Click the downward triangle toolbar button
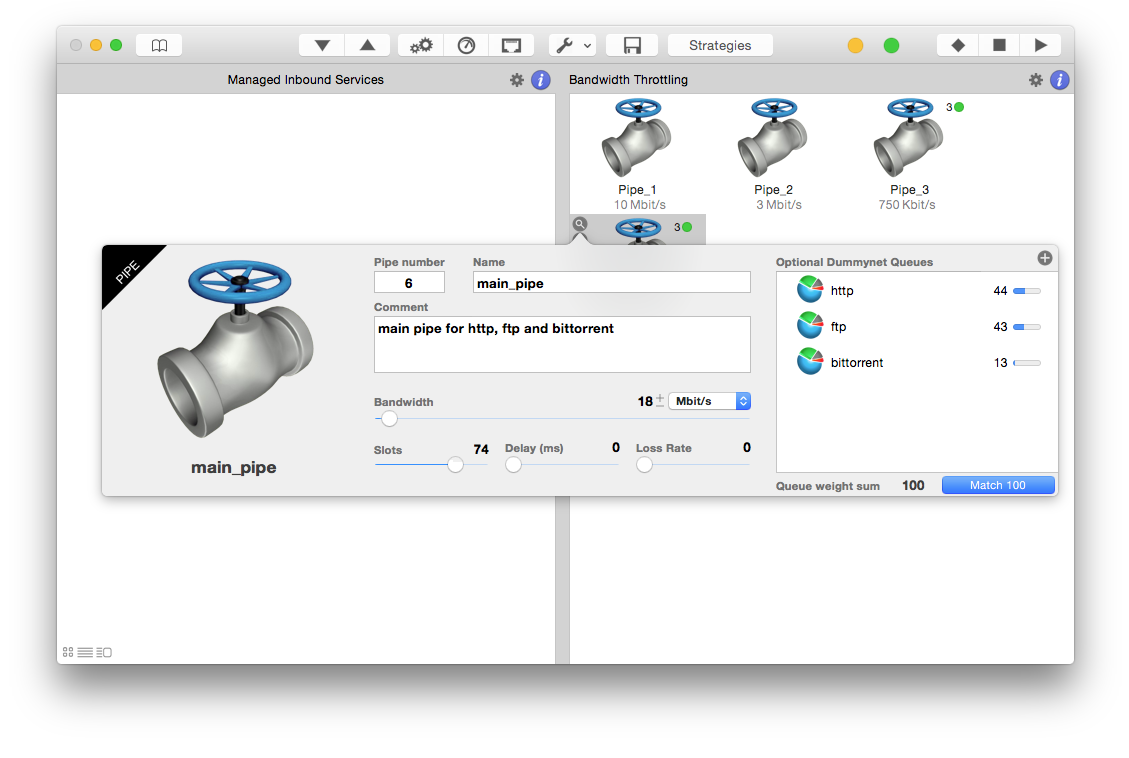Screen dimensions: 1129x758 pyautogui.click(x=322, y=45)
